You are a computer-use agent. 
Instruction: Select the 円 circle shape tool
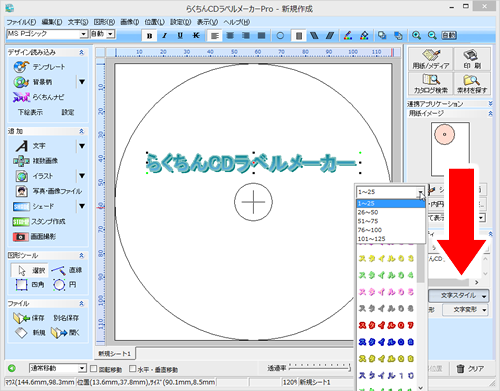click(x=65, y=285)
